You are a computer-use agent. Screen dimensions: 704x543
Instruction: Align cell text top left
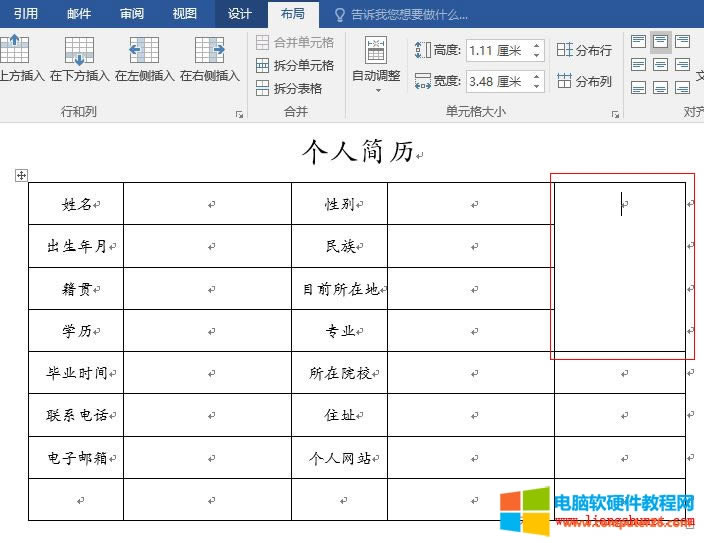click(638, 41)
